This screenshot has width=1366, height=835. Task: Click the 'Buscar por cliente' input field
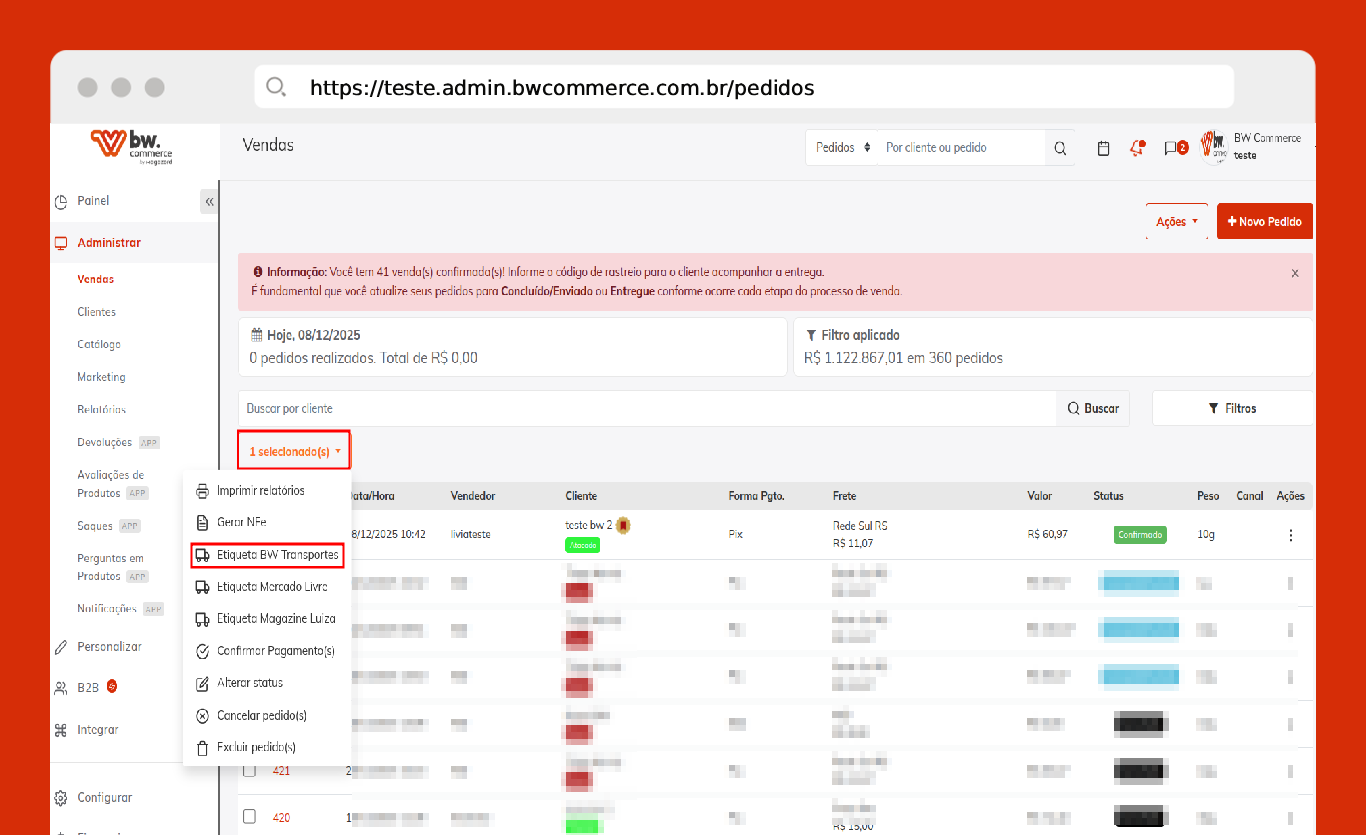click(x=646, y=409)
